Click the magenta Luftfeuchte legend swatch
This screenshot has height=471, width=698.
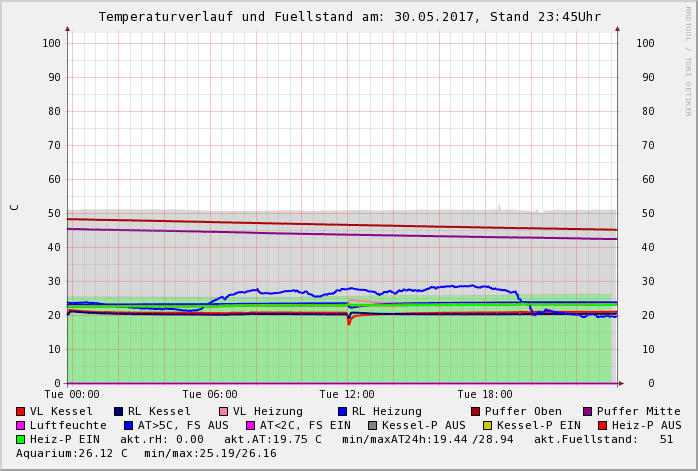point(21,425)
